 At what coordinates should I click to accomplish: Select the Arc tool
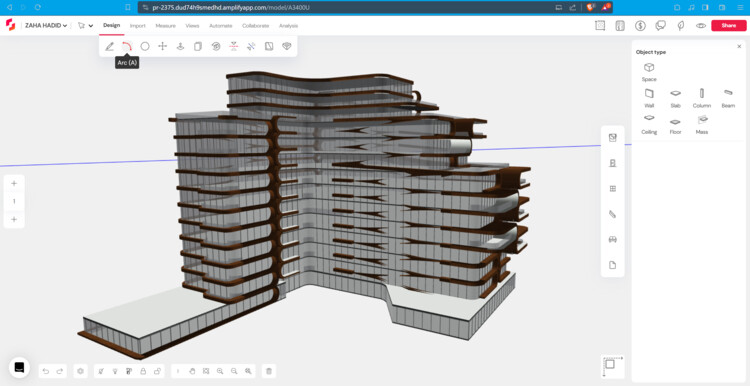pos(127,46)
